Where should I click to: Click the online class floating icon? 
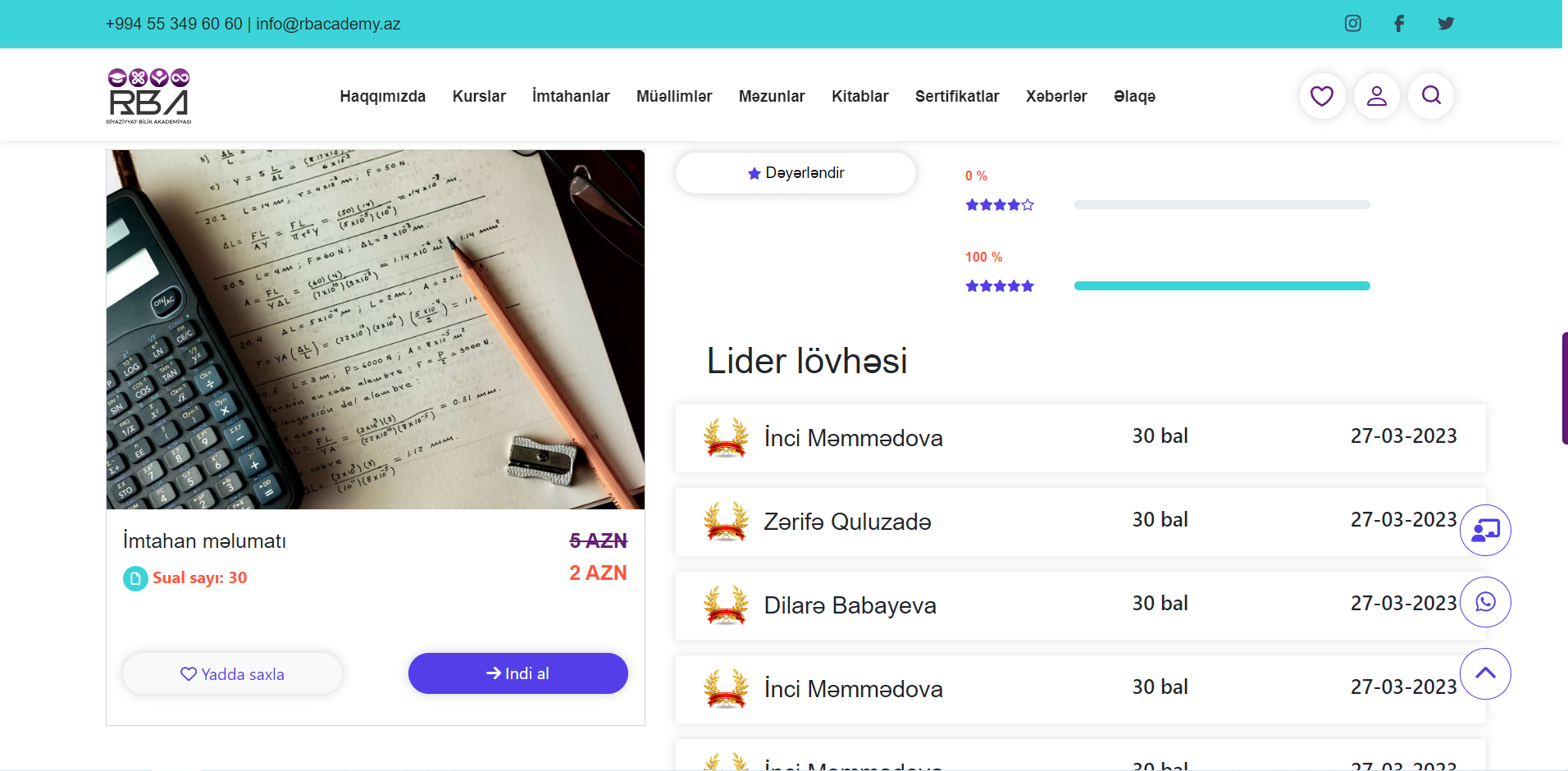tap(1485, 530)
